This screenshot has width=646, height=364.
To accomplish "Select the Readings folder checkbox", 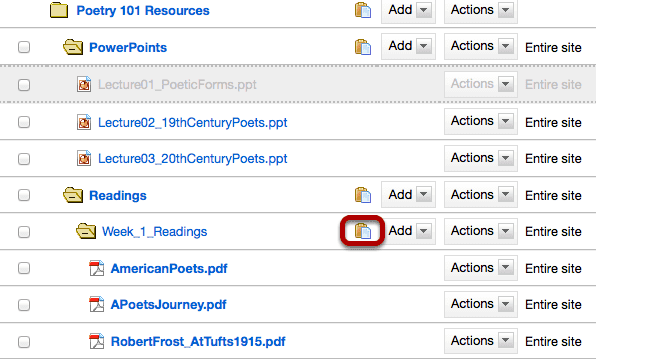I will [24, 195].
